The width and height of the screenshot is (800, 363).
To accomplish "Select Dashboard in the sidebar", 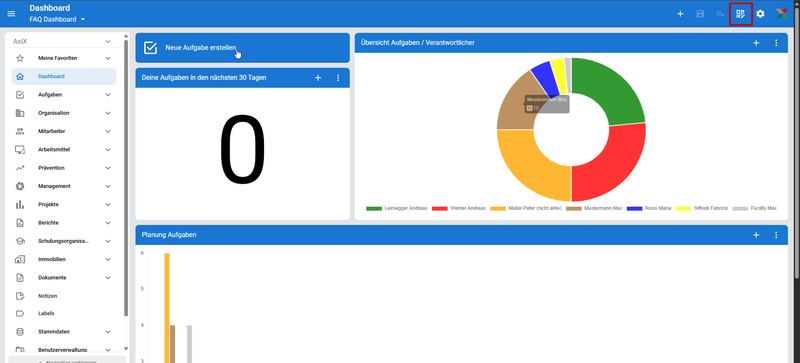I will coord(64,77).
